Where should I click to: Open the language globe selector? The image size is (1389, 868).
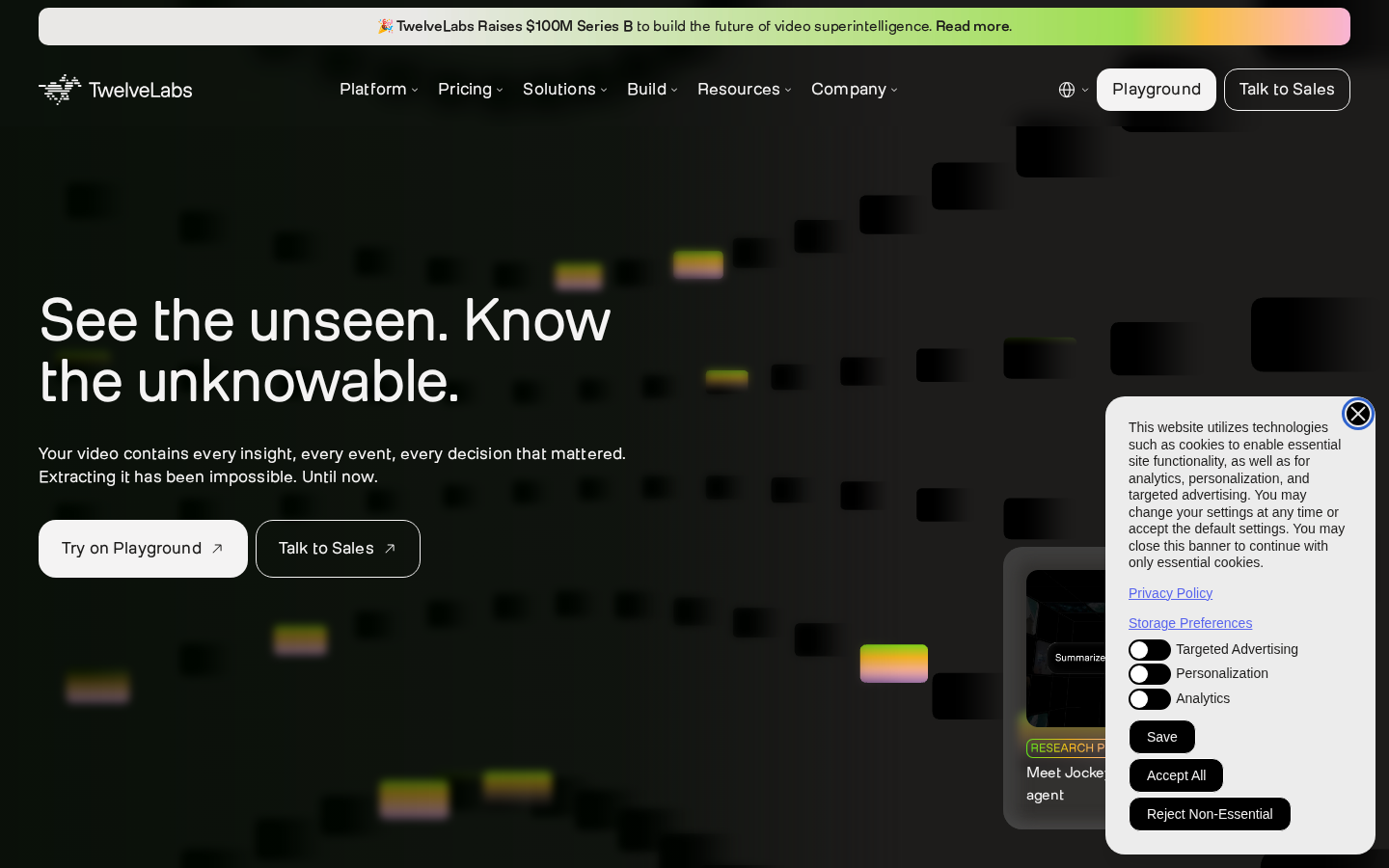(x=1067, y=90)
